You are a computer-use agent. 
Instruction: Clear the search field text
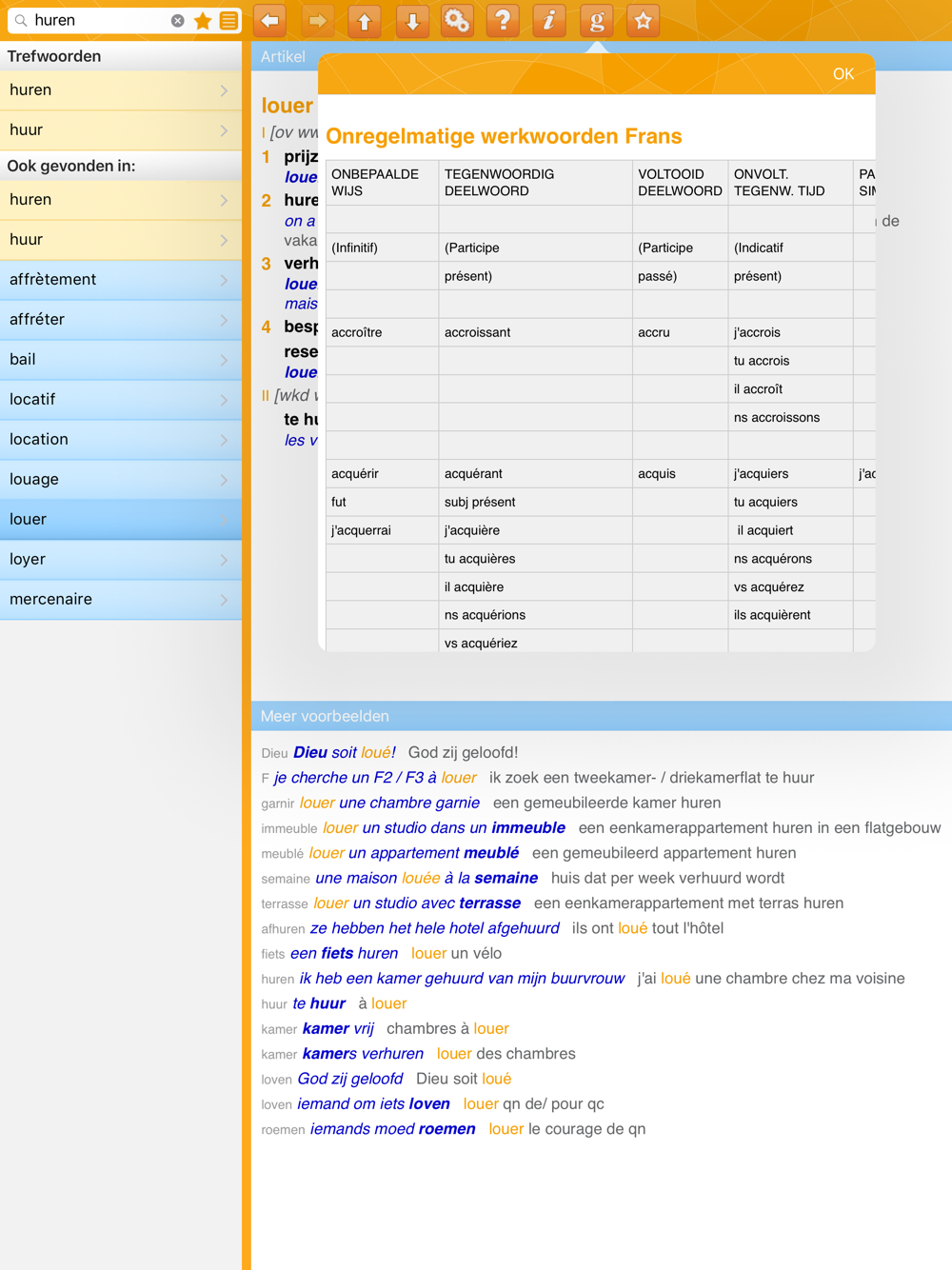177,20
